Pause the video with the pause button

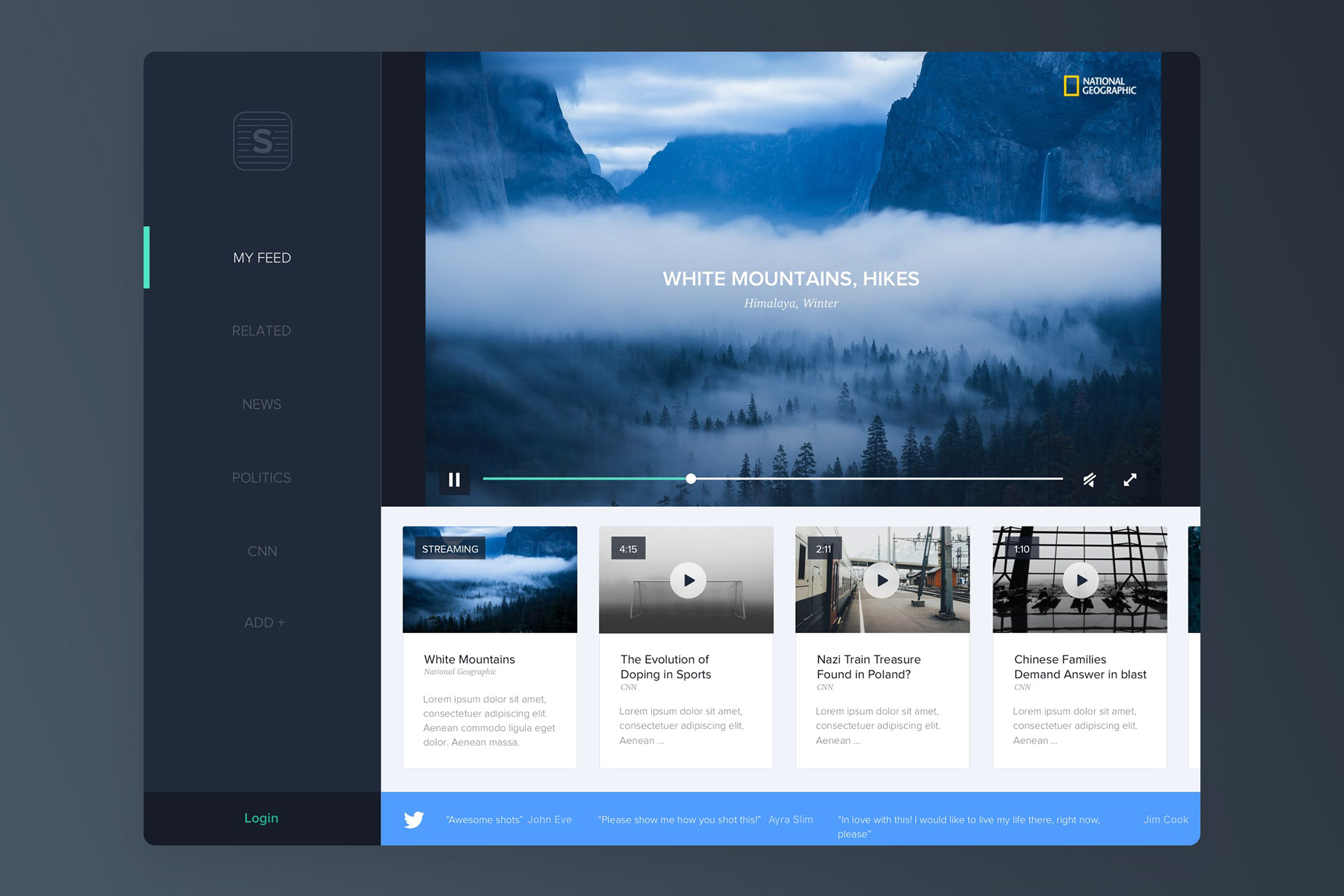point(454,479)
